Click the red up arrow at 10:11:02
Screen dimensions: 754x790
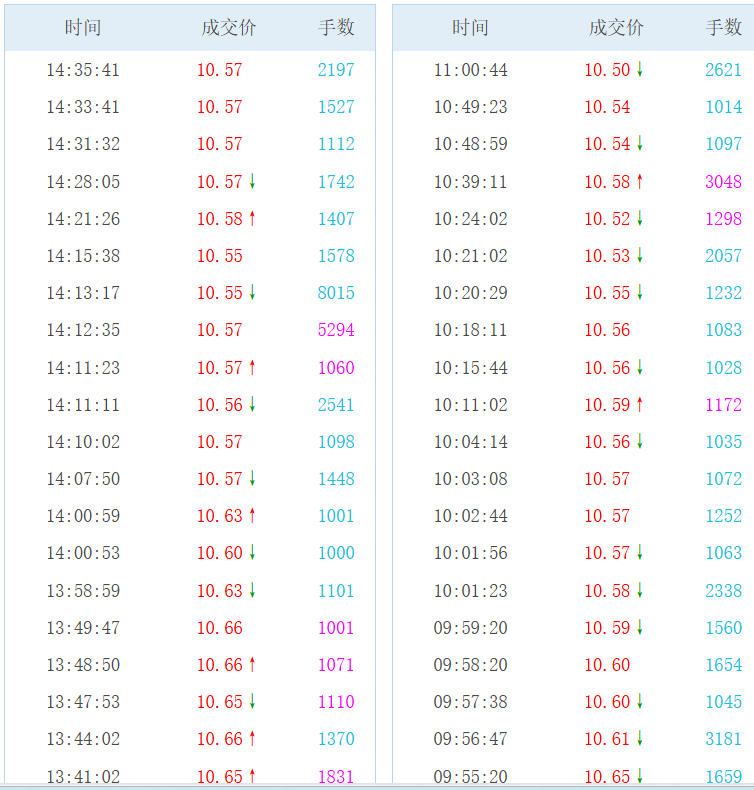(640, 405)
